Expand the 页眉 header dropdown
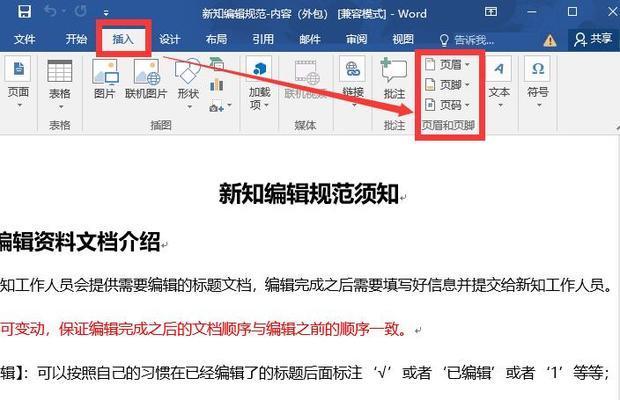620x400 pixels. (x=447, y=64)
